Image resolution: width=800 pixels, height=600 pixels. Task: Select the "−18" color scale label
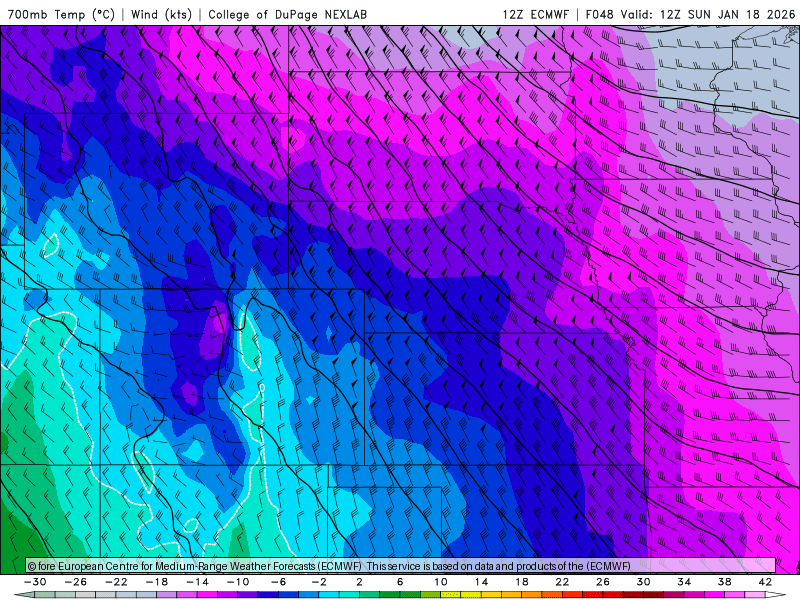pos(157,582)
